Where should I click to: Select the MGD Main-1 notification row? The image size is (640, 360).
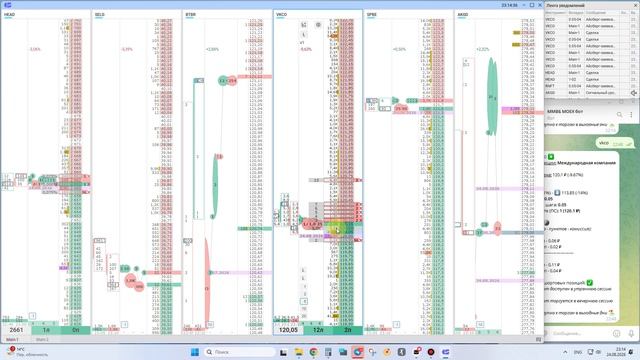(591, 93)
